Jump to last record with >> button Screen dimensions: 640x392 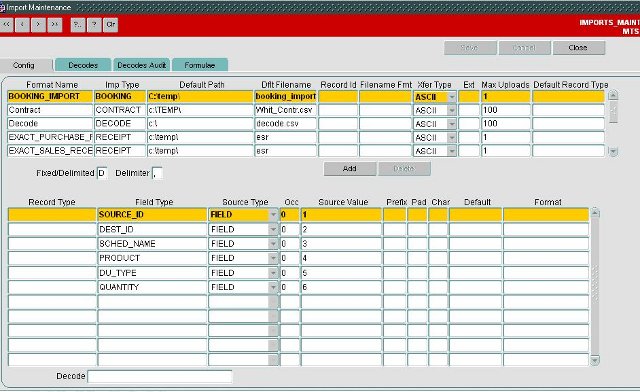pos(55,24)
